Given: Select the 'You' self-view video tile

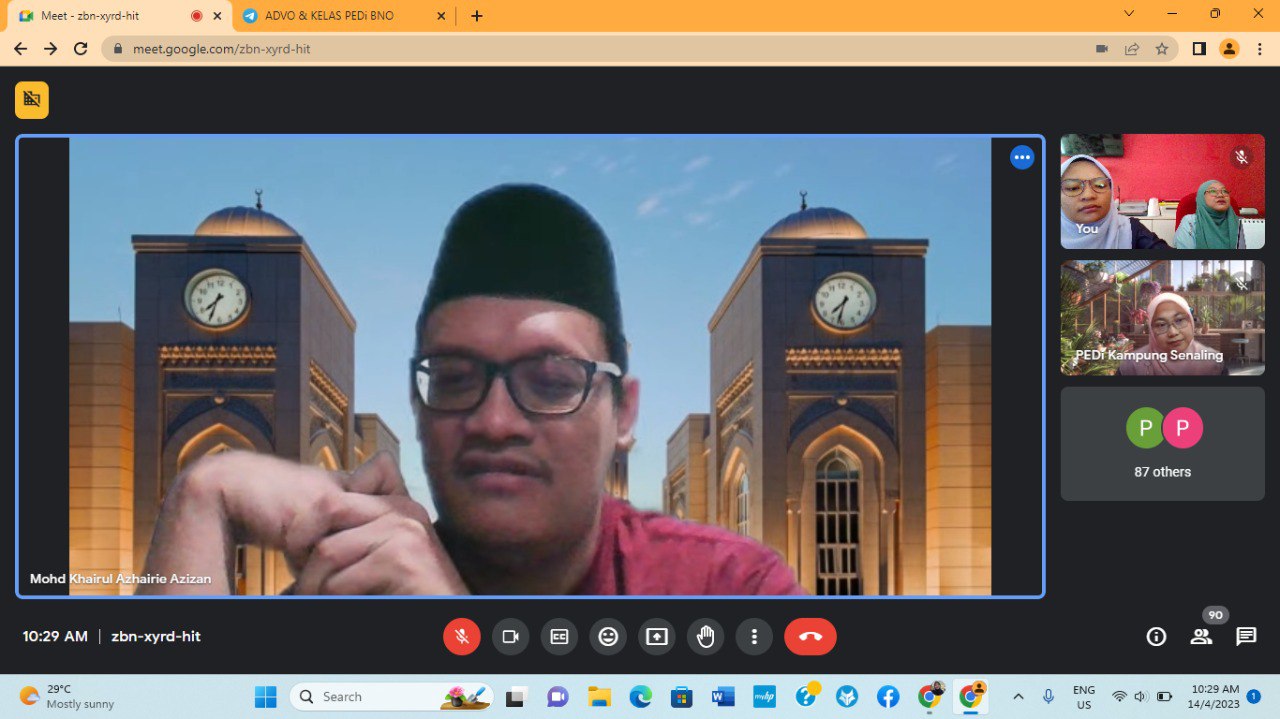Looking at the screenshot, I should (1163, 191).
